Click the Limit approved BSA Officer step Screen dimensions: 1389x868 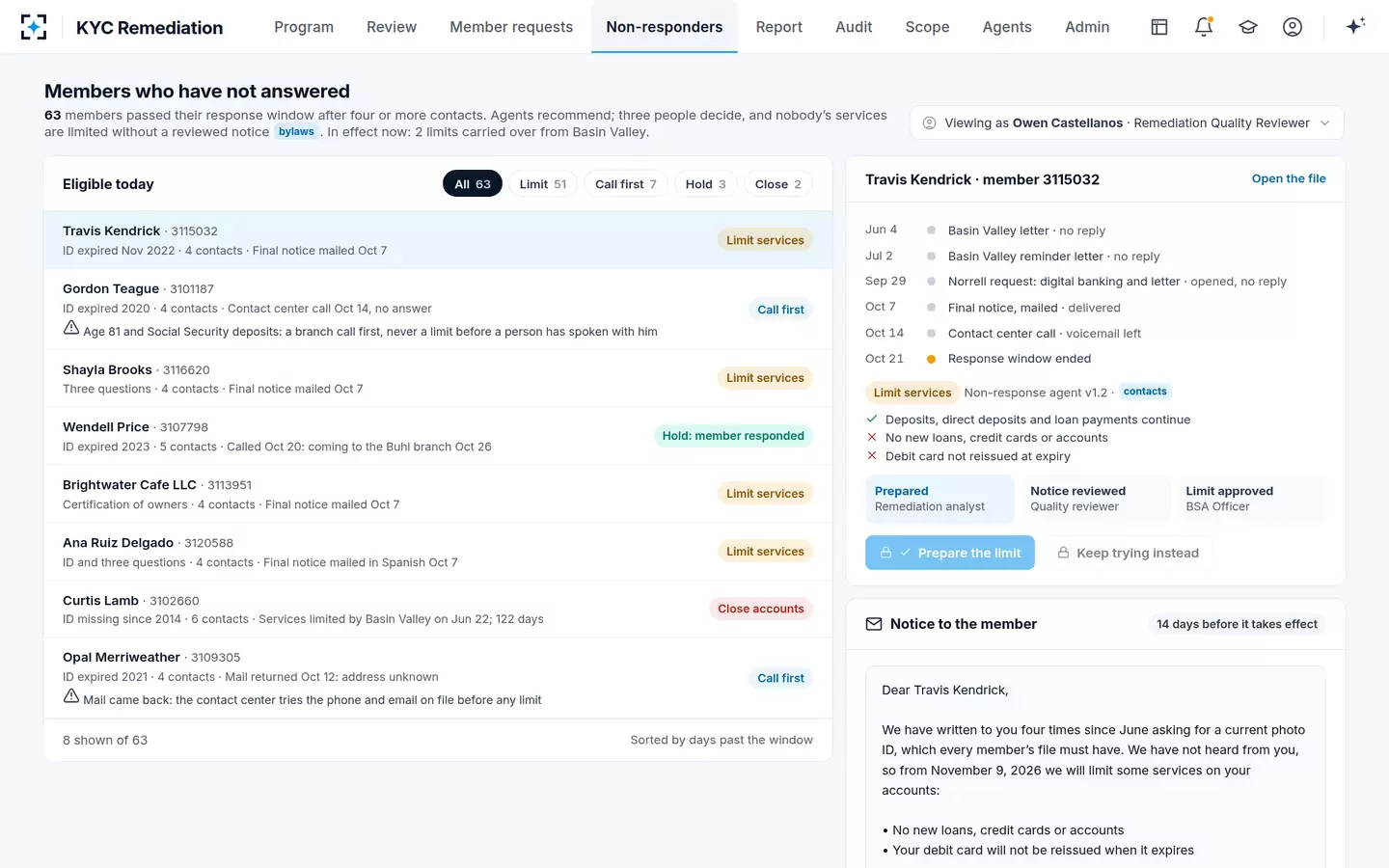pos(1250,499)
